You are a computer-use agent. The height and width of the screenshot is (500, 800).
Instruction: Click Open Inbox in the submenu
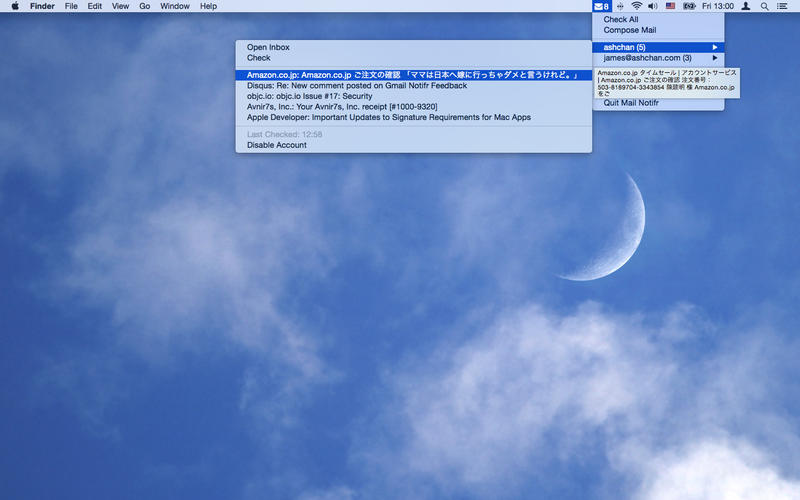click(268, 47)
